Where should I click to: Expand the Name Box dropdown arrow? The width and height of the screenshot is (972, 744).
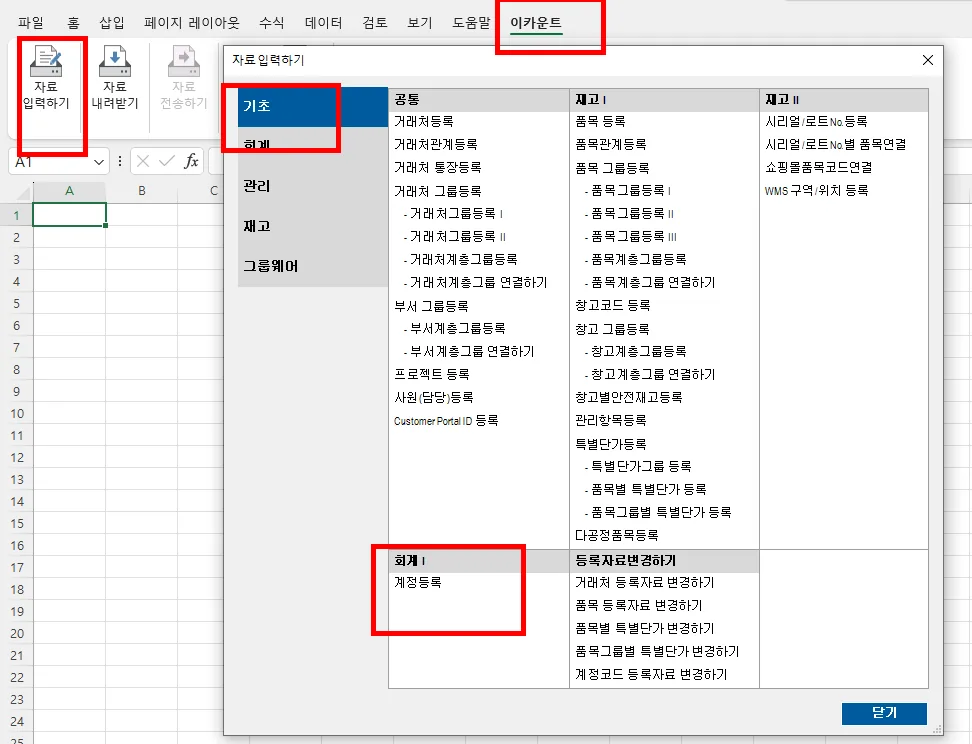pos(99,162)
